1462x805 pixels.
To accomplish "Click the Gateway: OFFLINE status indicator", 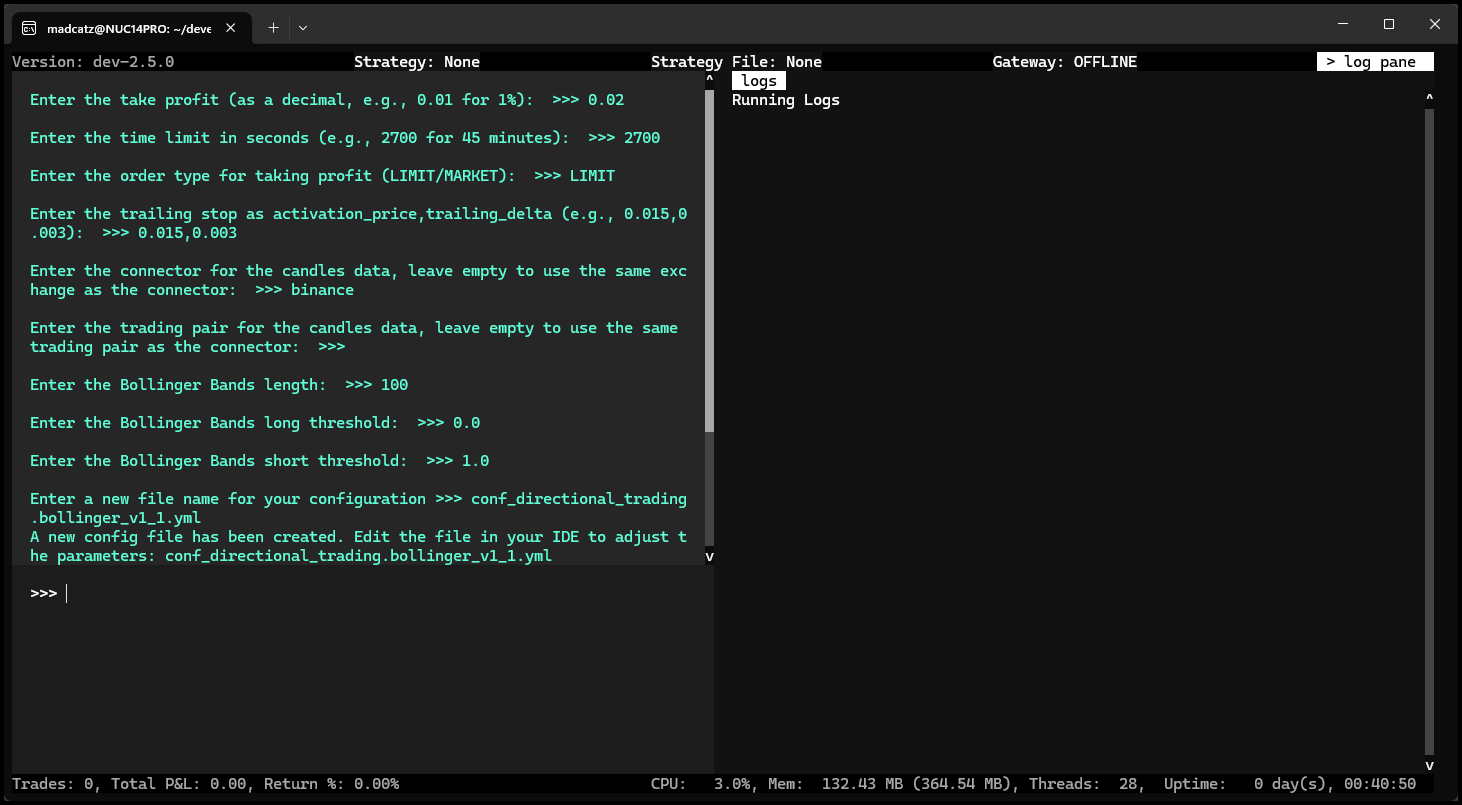I will tap(1064, 62).
